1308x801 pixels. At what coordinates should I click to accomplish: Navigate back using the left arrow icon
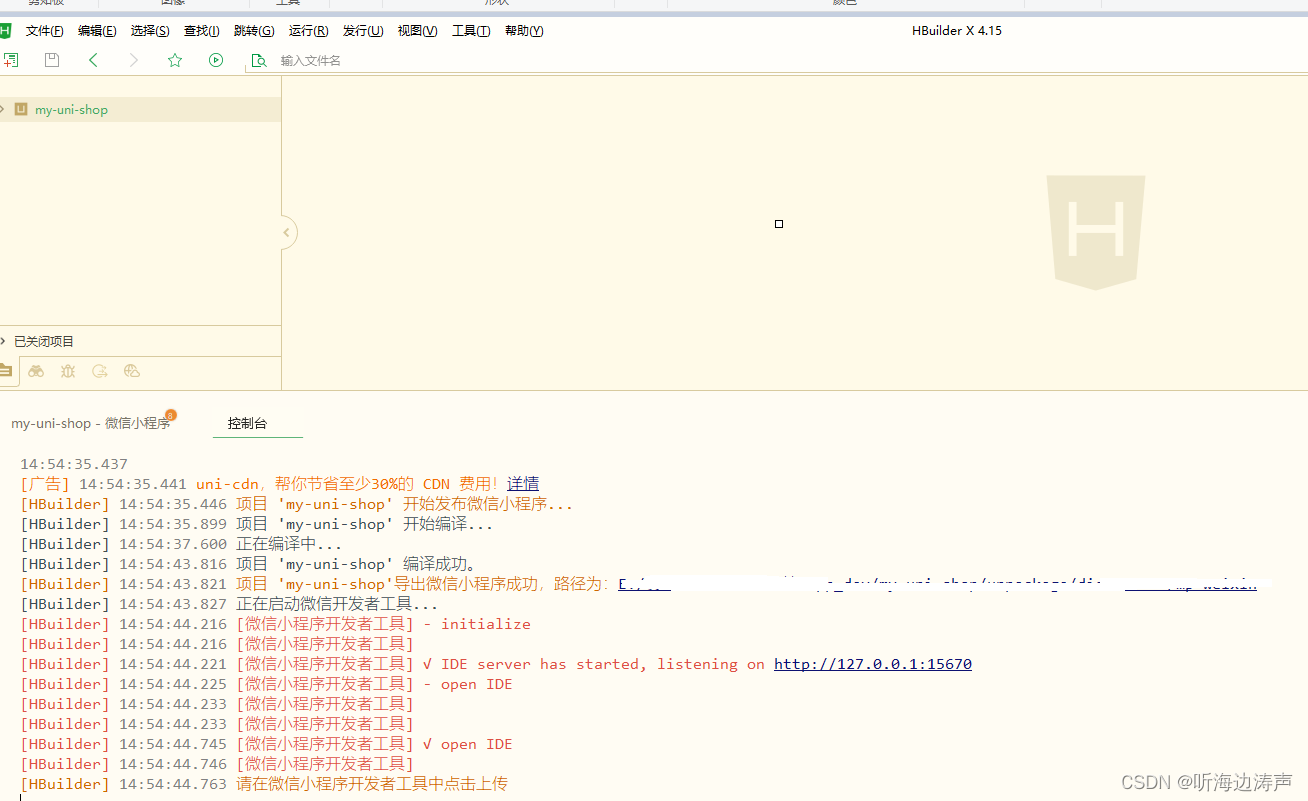pos(93,60)
